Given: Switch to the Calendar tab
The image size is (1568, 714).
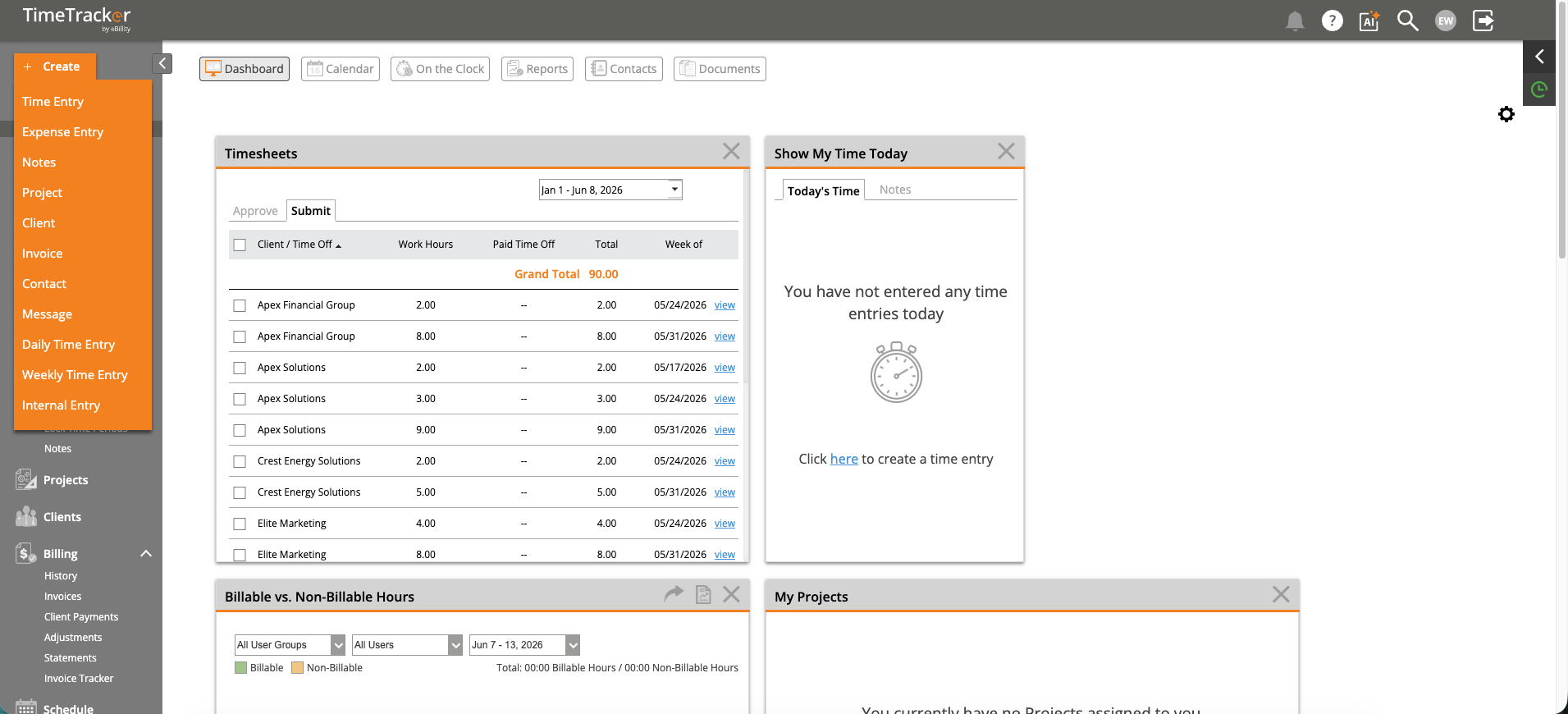Looking at the screenshot, I should pos(341,69).
